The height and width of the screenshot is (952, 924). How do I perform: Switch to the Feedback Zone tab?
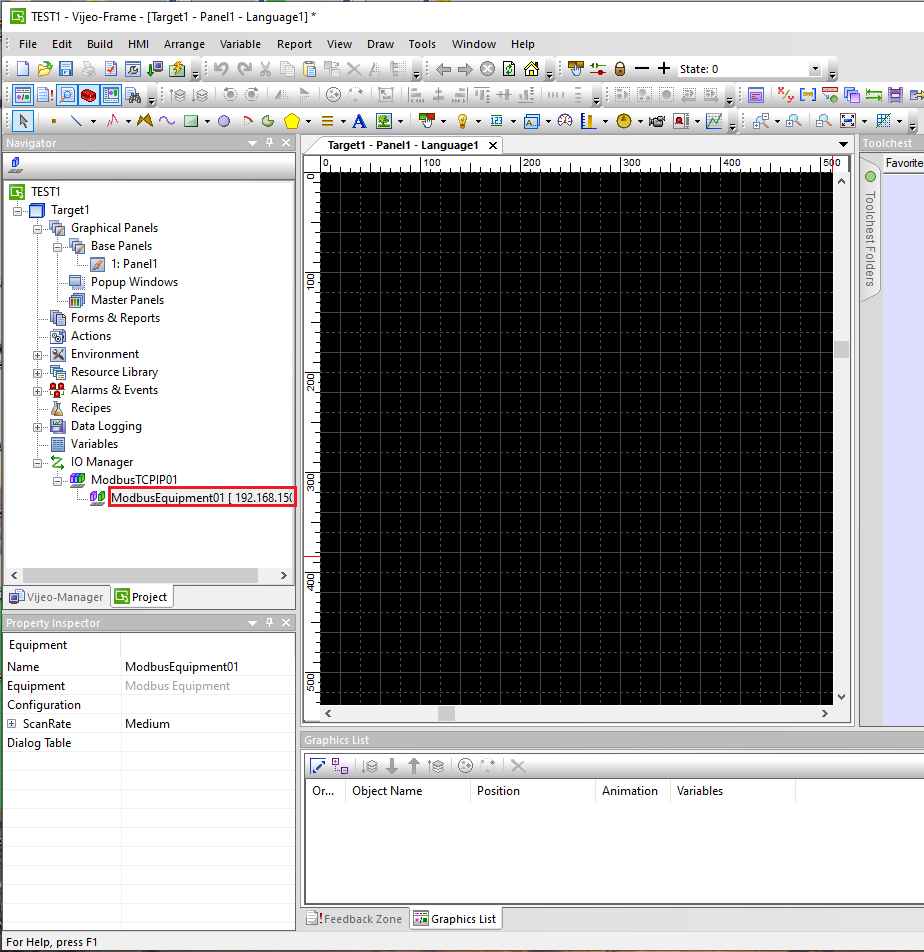355,919
